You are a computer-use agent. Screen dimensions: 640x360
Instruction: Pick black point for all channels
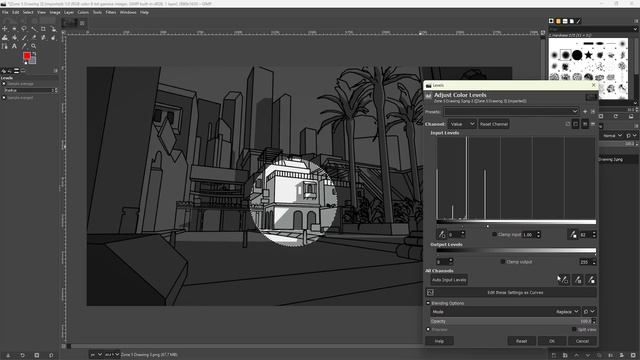pos(563,280)
